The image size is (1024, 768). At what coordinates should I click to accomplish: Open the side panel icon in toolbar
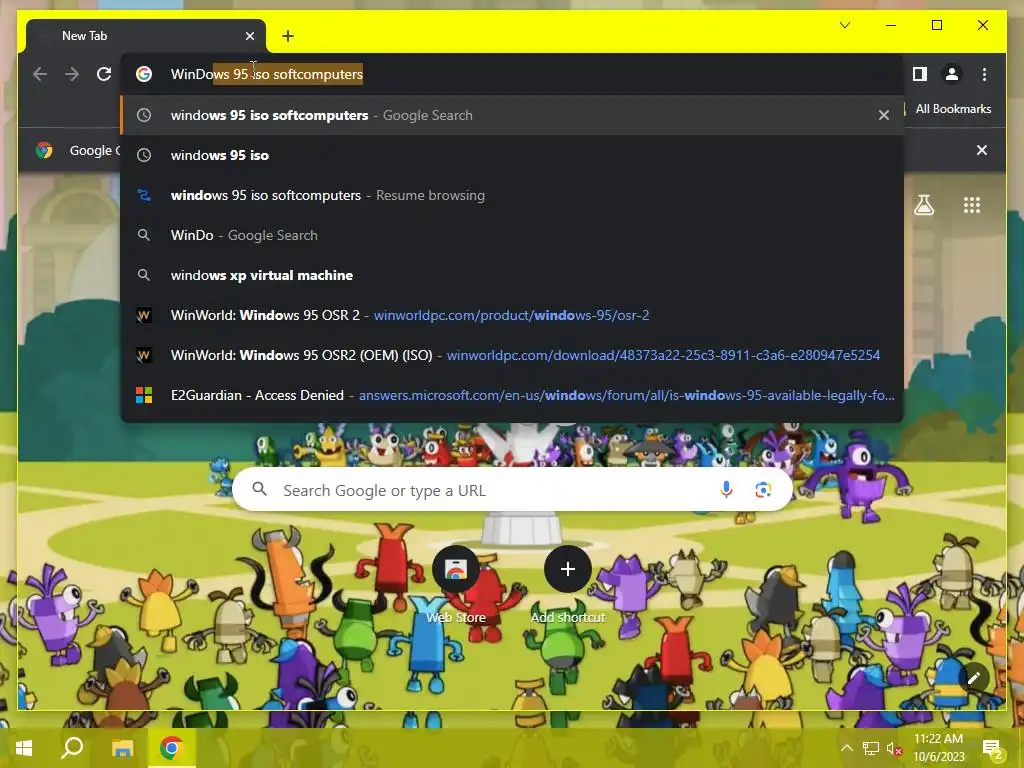[x=920, y=74]
